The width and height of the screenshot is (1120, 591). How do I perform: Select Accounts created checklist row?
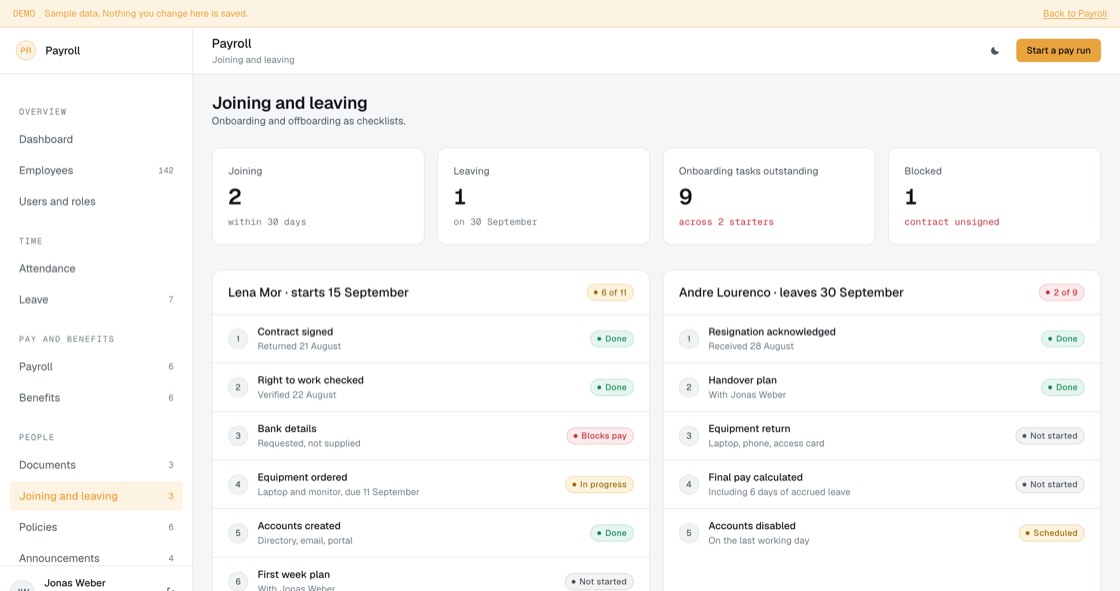[x=431, y=533]
